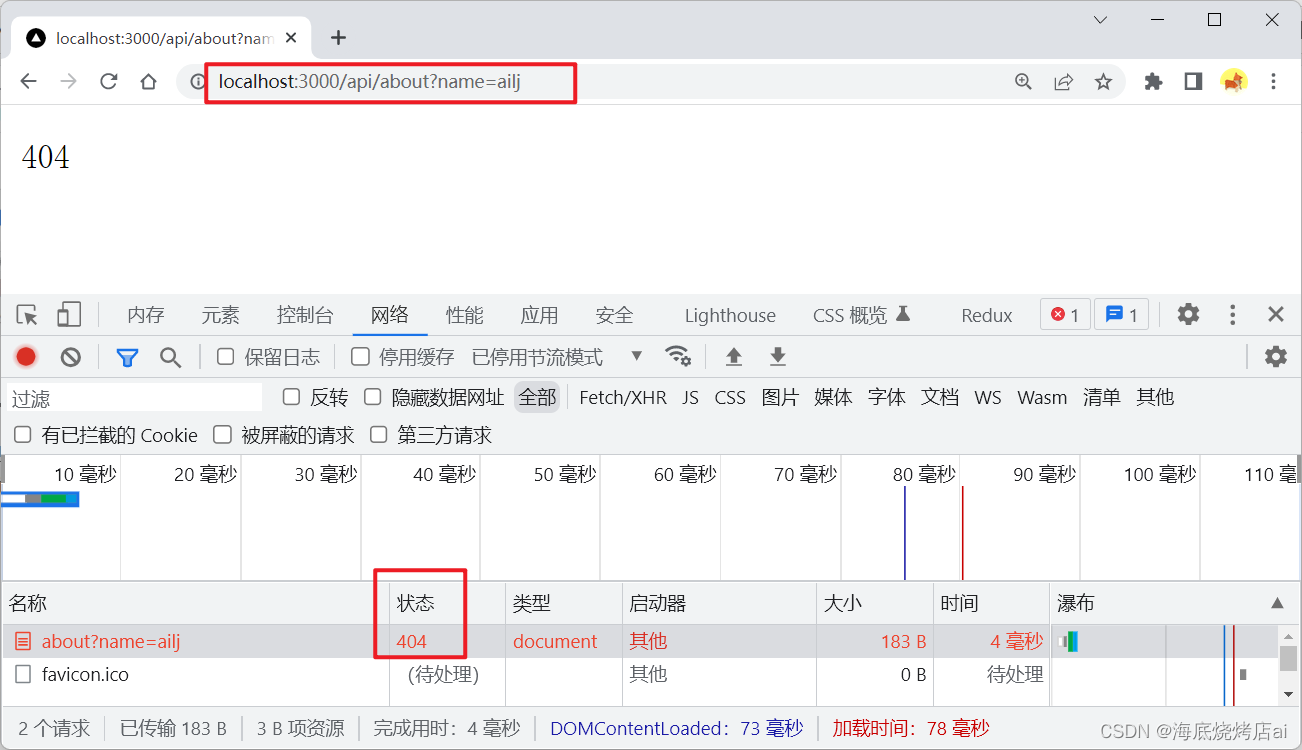Expand the throttling mode dropdown

click(x=636, y=356)
